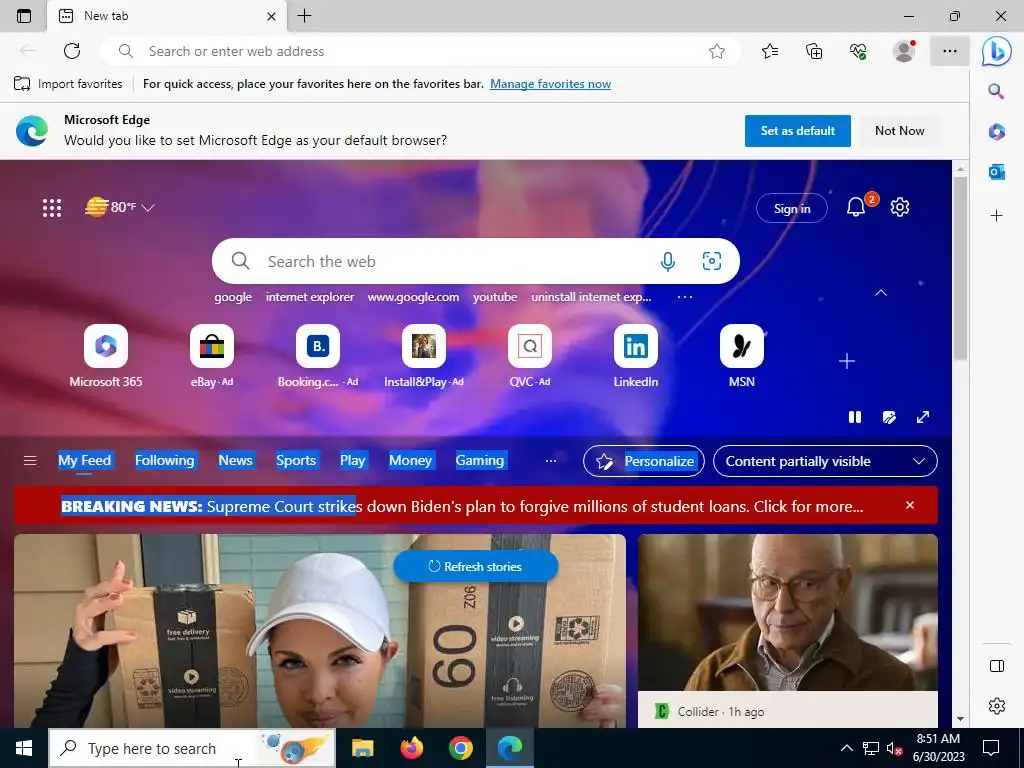
Task: Collapse the quick links section
Action: point(881,293)
